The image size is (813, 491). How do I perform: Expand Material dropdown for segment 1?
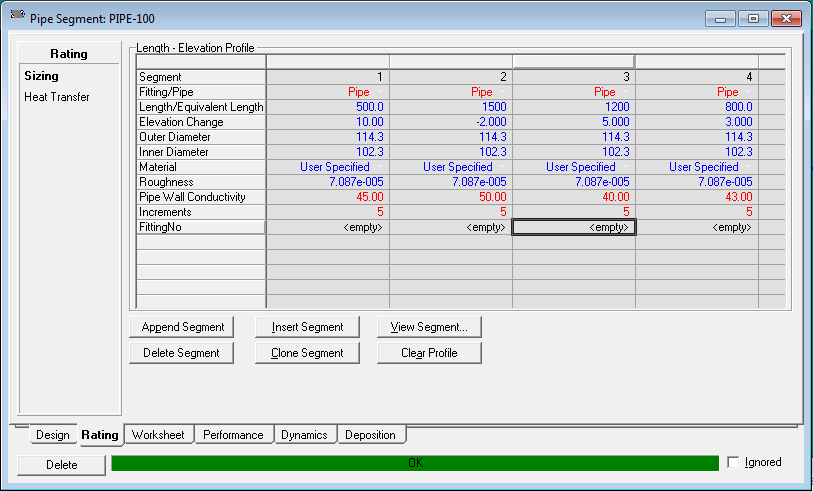tap(380, 167)
